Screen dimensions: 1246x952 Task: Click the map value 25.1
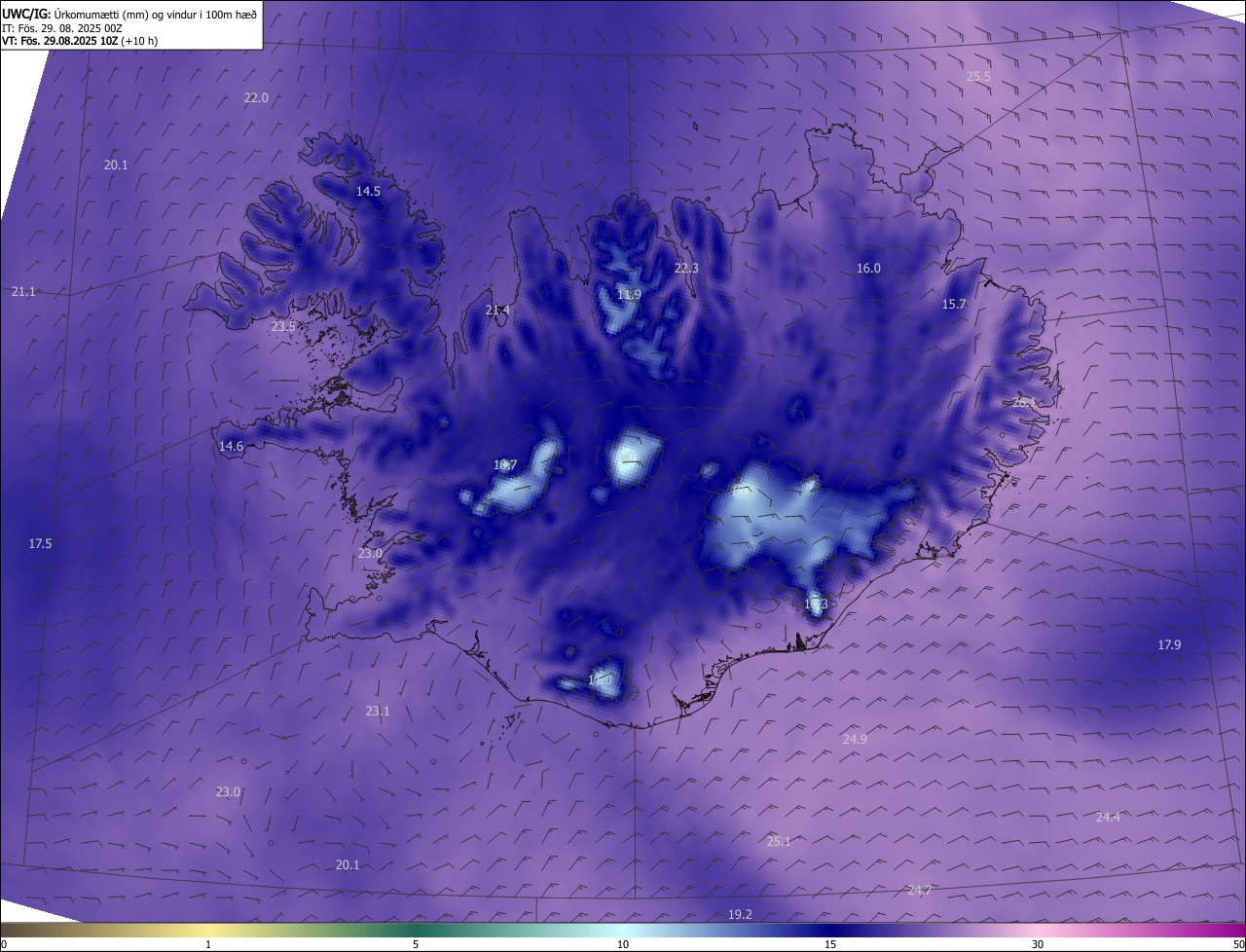tap(779, 842)
